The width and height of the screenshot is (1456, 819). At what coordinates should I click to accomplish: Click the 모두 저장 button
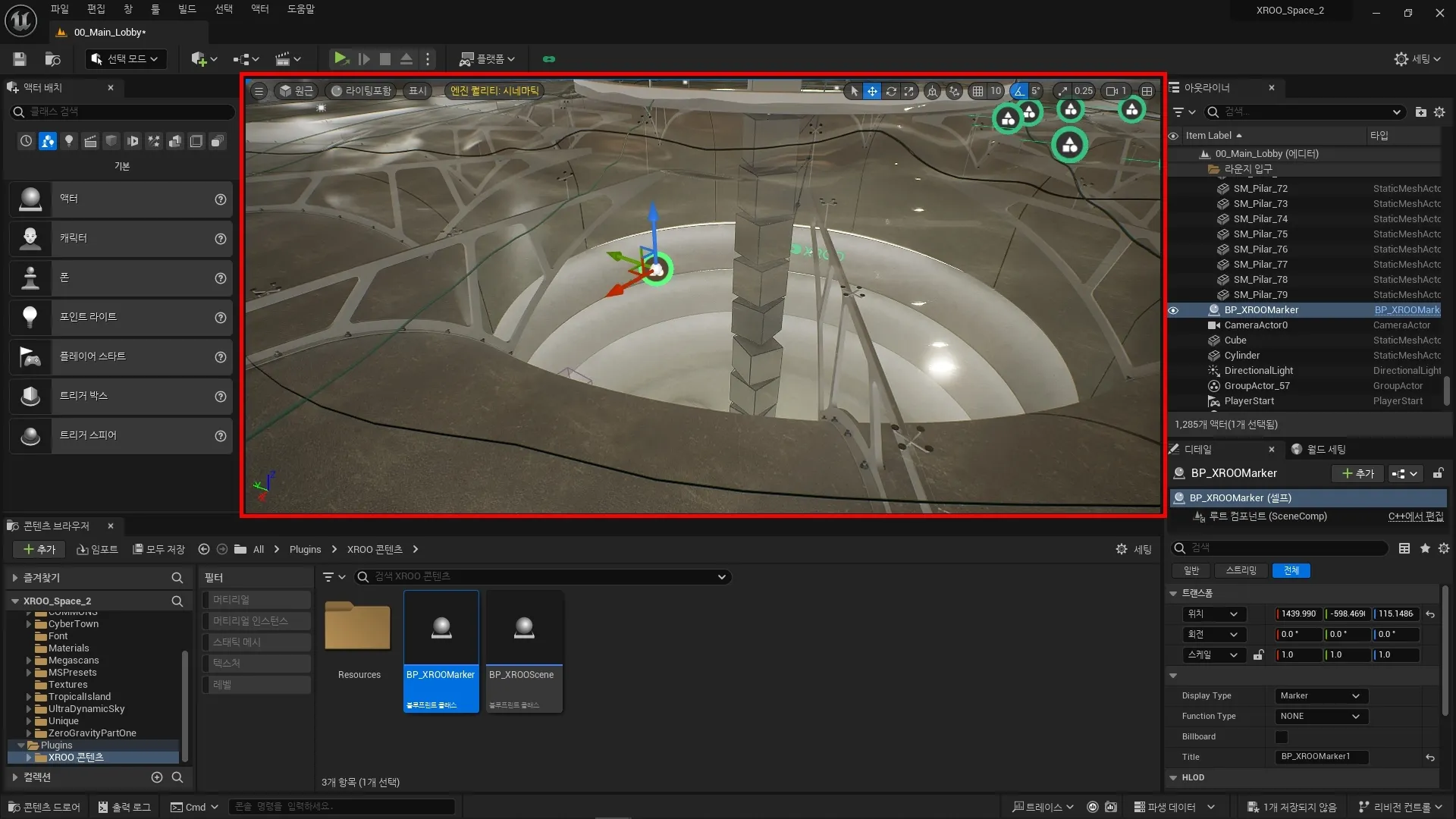(x=158, y=549)
